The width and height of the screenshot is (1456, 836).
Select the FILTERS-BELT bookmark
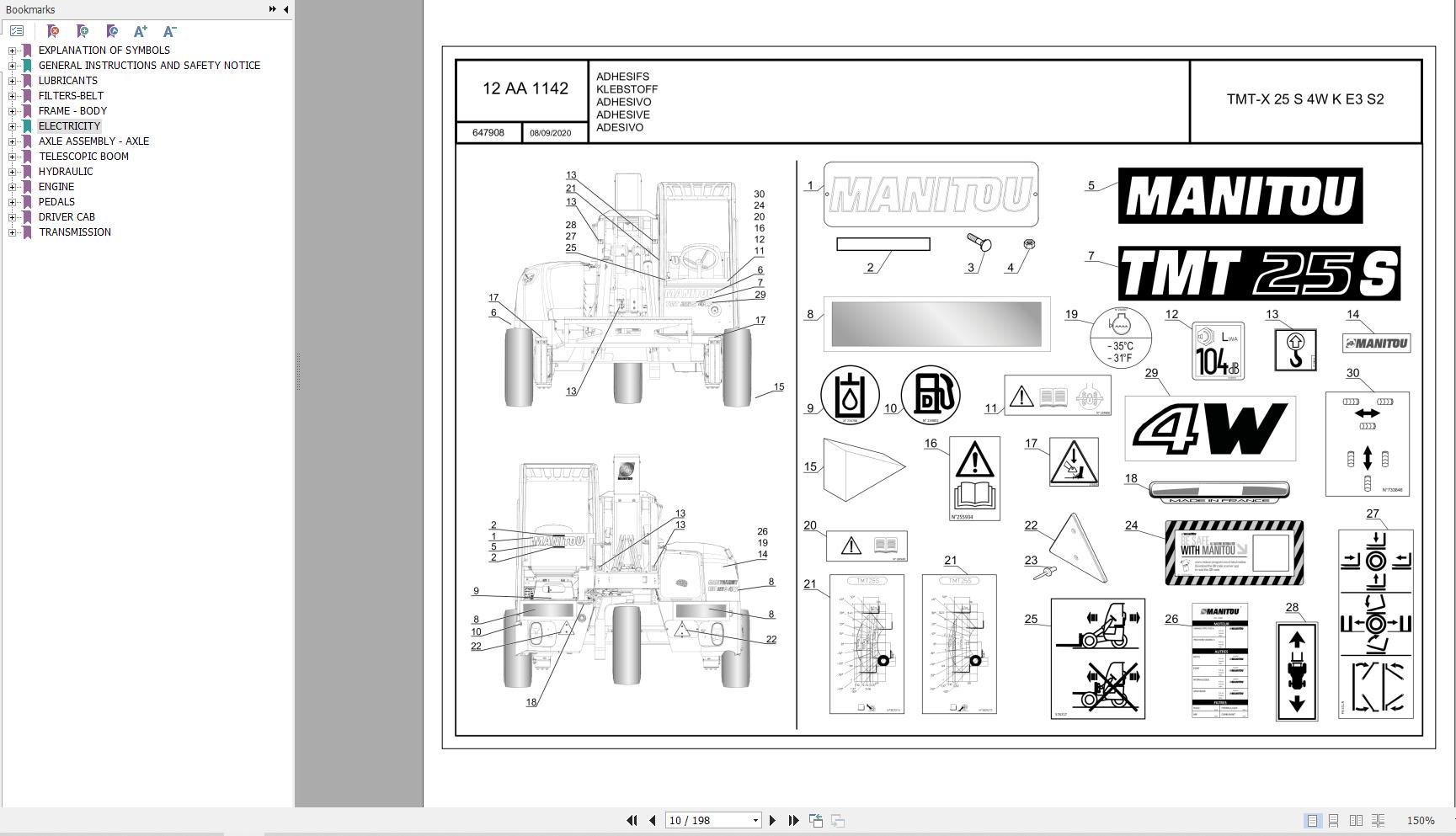(x=72, y=95)
